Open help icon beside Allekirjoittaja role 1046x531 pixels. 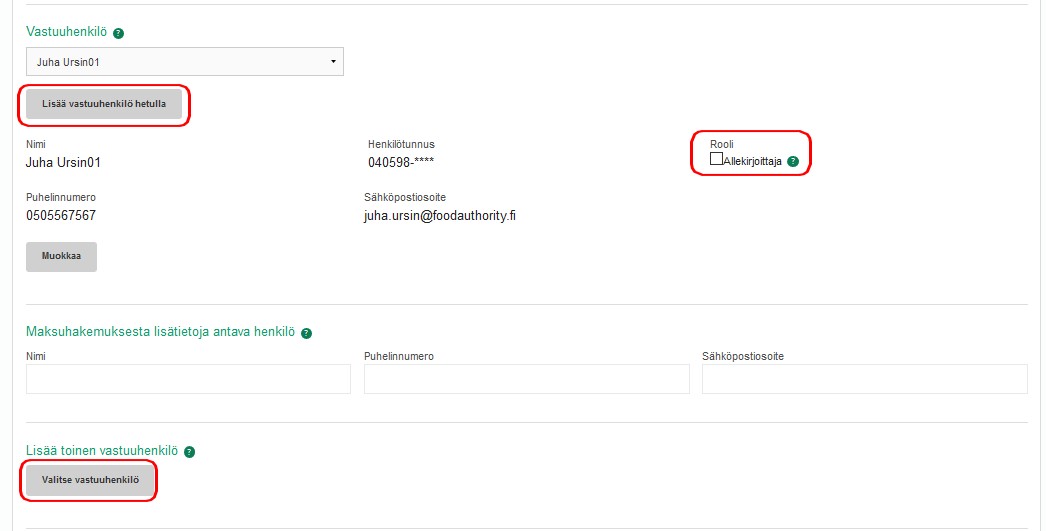793,161
